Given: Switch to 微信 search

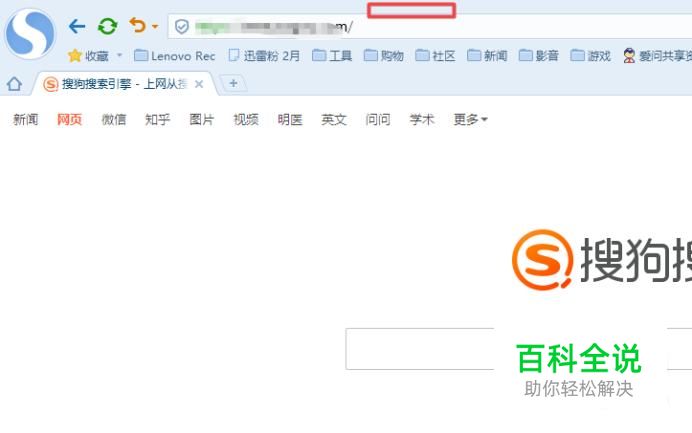Looking at the screenshot, I should coord(114,119).
